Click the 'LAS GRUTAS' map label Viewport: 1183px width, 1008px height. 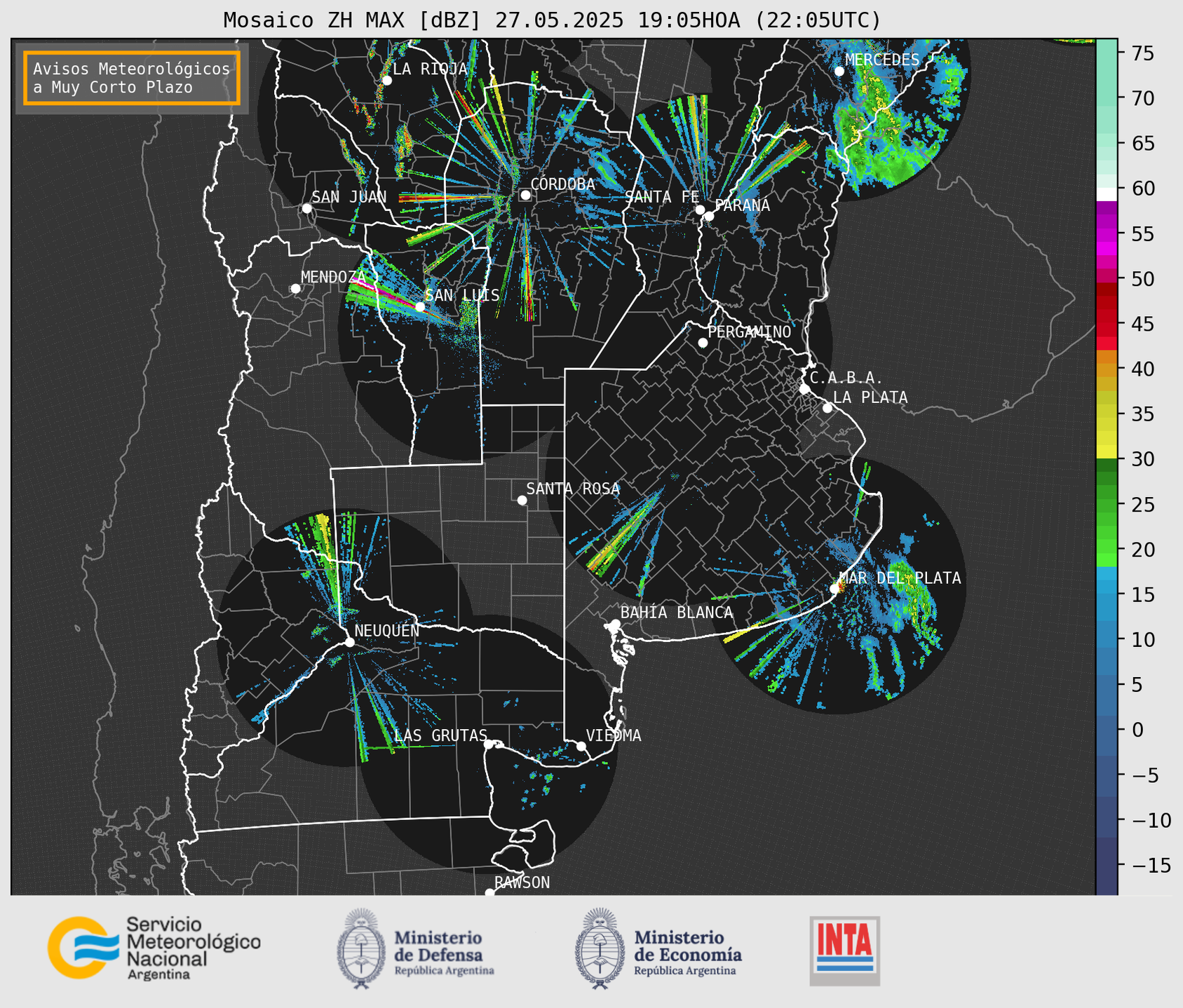(440, 735)
